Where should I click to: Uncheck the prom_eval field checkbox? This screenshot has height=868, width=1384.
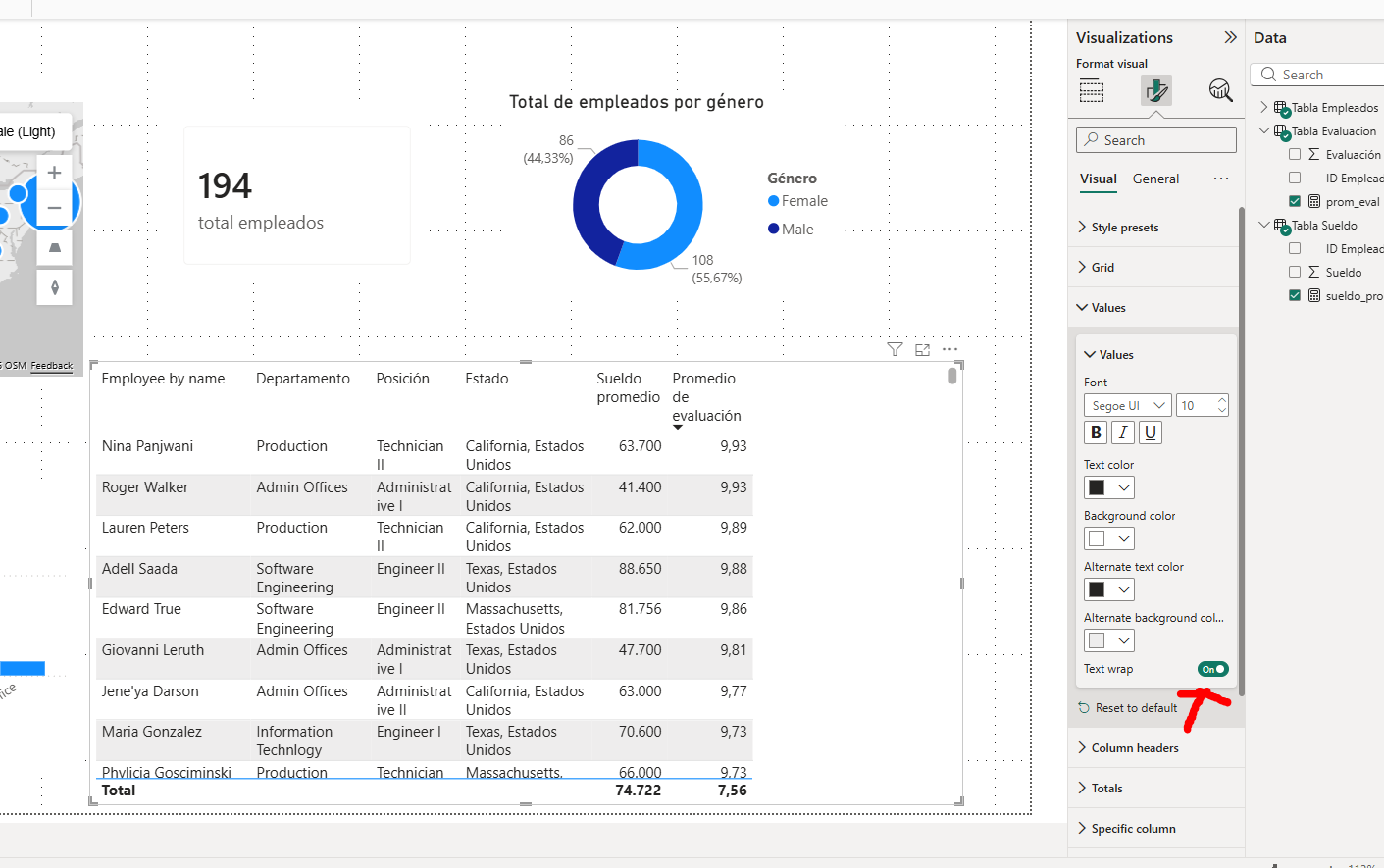1295,201
